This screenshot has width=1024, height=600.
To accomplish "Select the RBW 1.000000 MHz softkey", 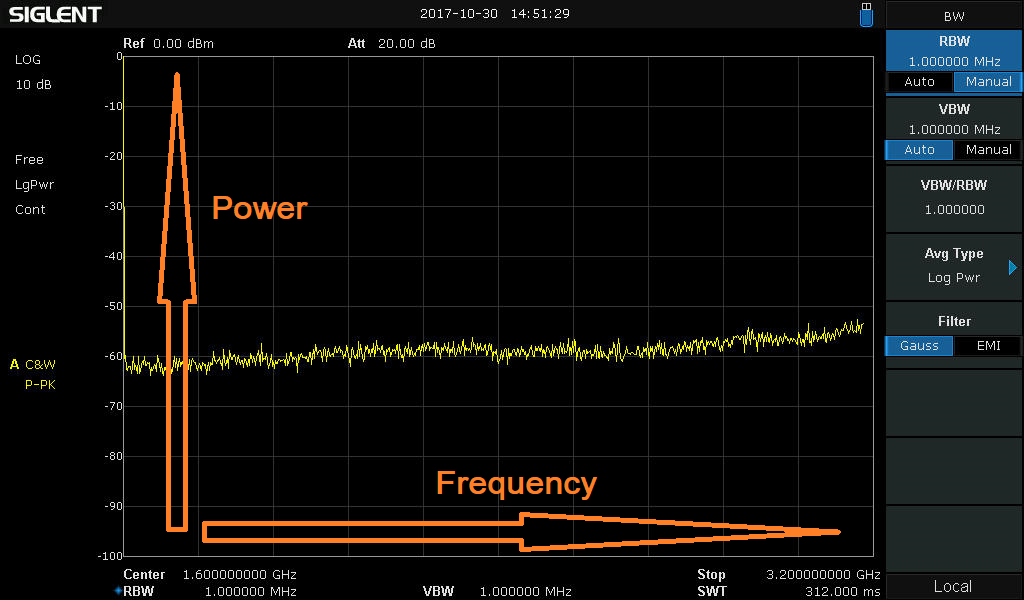I will (x=953, y=51).
